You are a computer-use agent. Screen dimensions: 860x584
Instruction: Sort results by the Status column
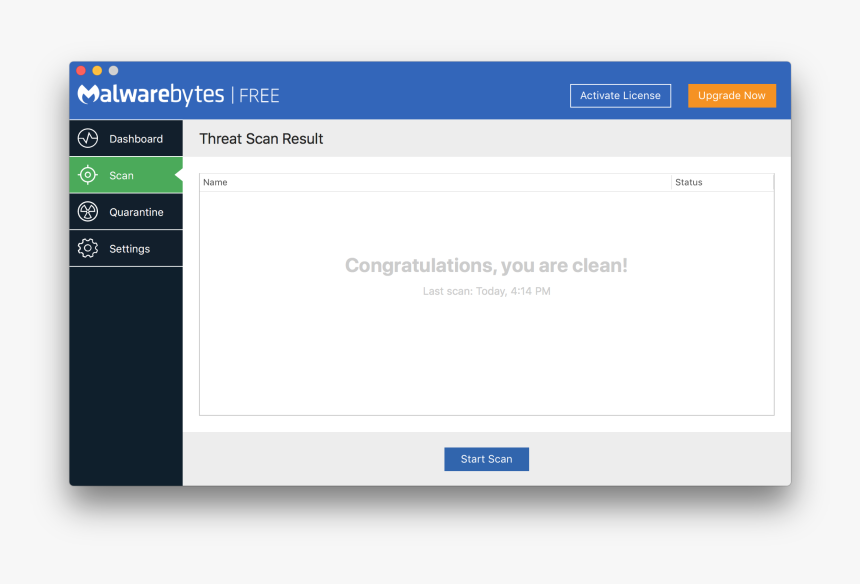[689, 182]
